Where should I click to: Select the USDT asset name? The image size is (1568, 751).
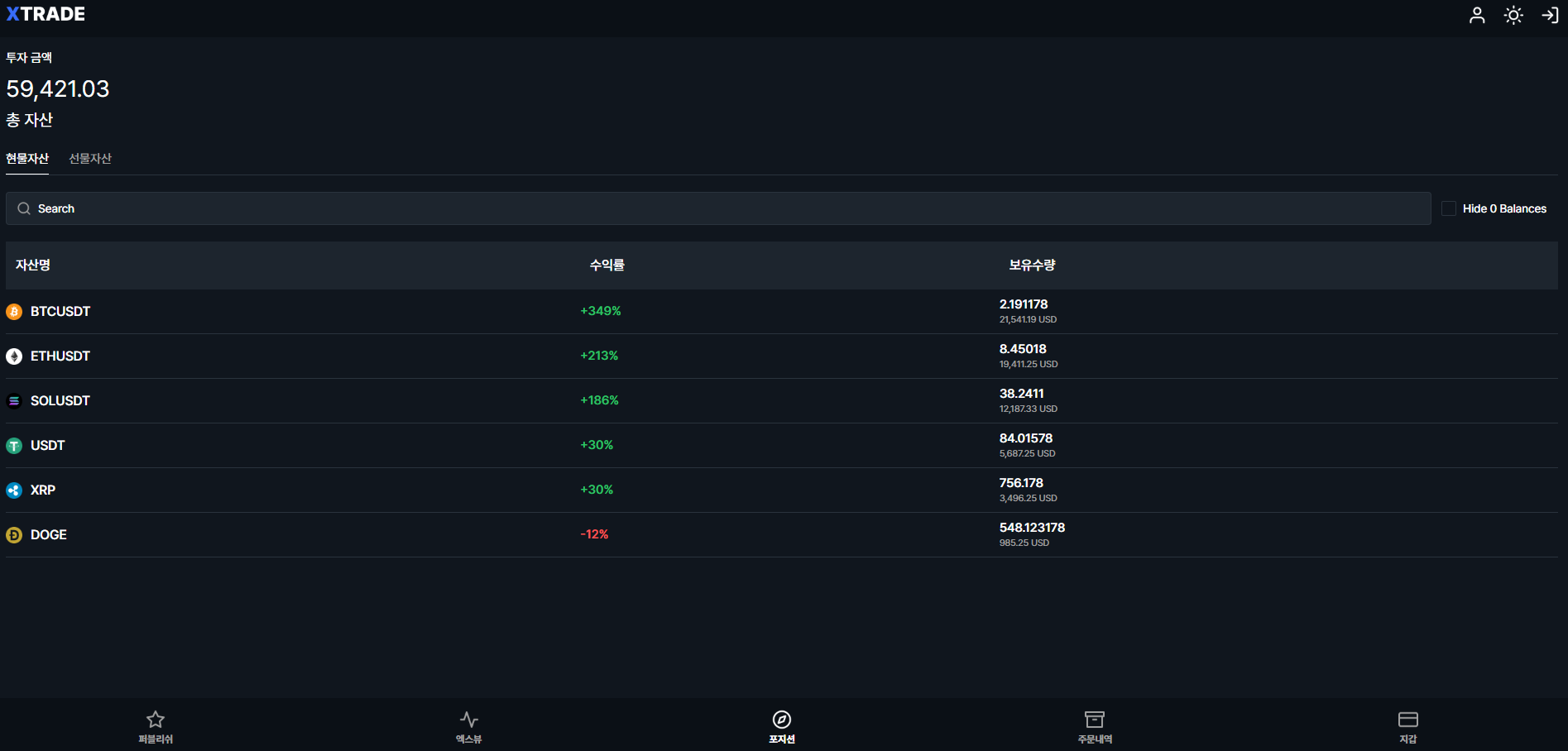click(x=47, y=445)
